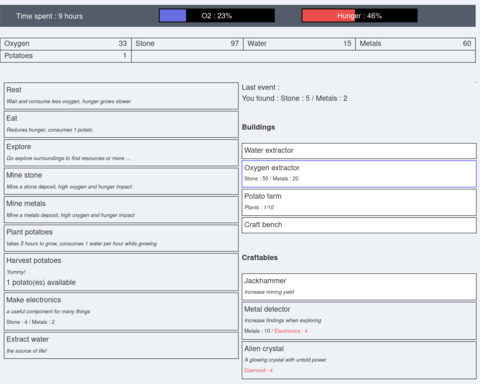The width and height of the screenshot is (480, 384).
Task: Click the 'Last event :' label
Action: 261,88
